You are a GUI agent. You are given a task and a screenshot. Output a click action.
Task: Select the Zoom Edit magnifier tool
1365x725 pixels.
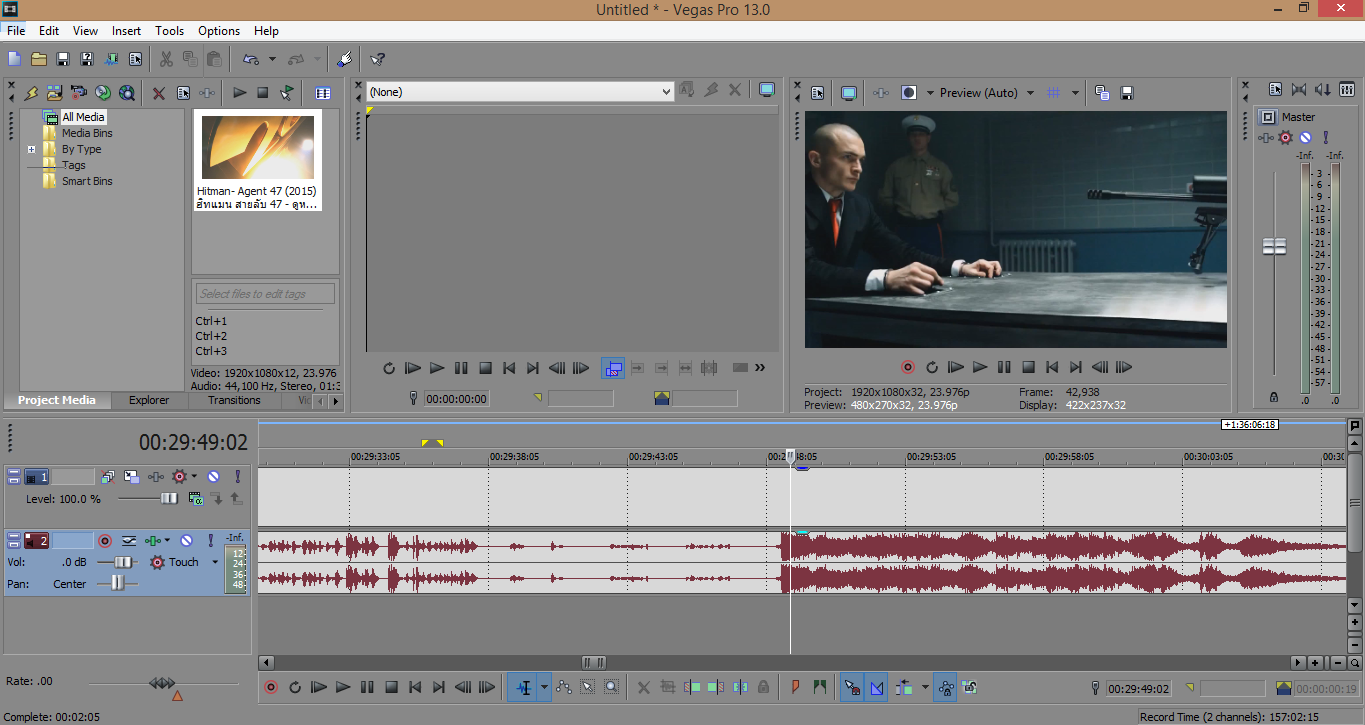click(x=611, y=687)
